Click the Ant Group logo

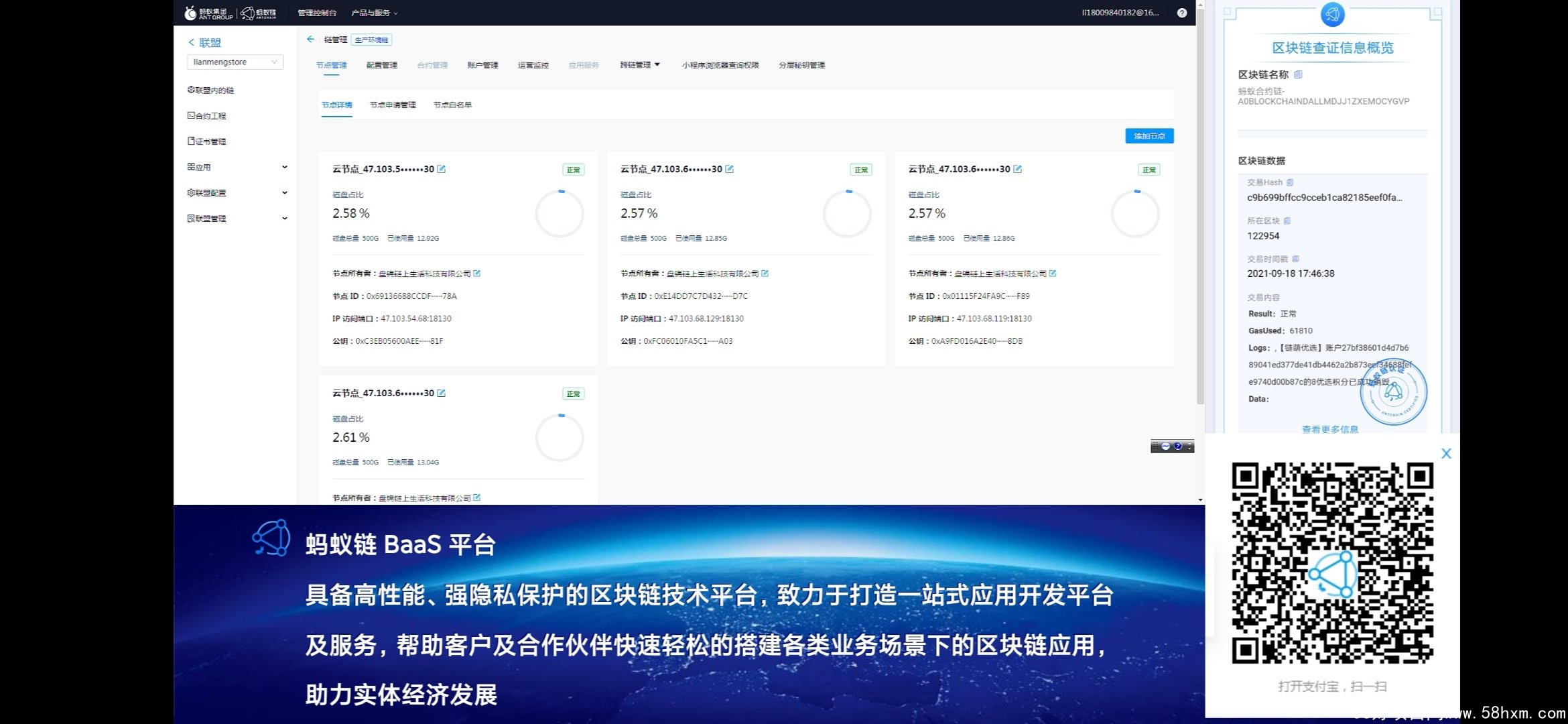point(208,13)
